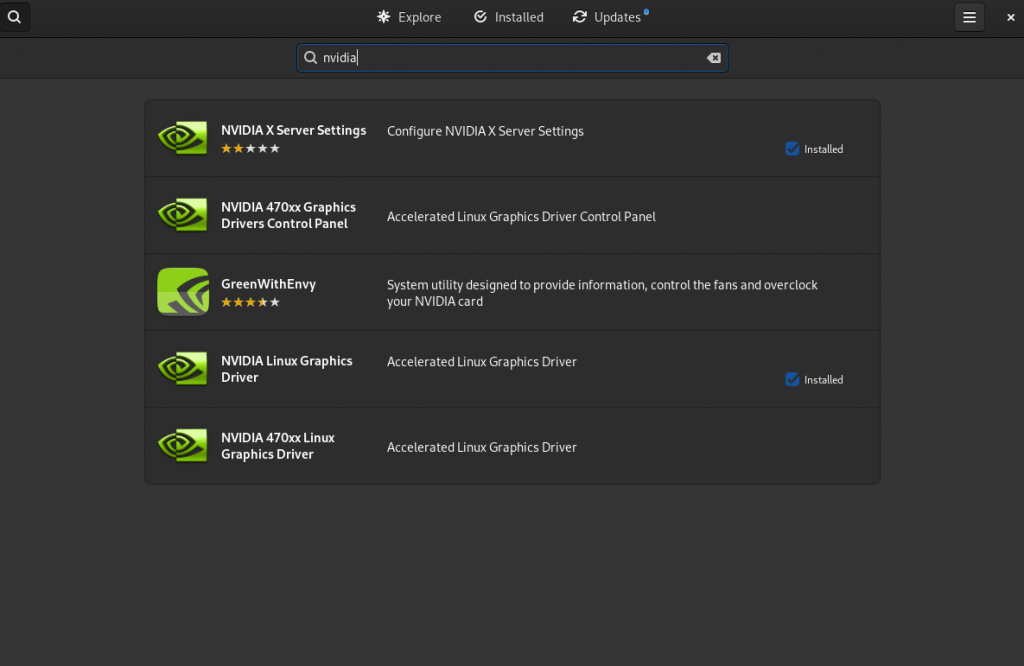Screen dimensions: 1024x666
Task: Click the magnifier icon inside search field
Action: pos(311,57)
